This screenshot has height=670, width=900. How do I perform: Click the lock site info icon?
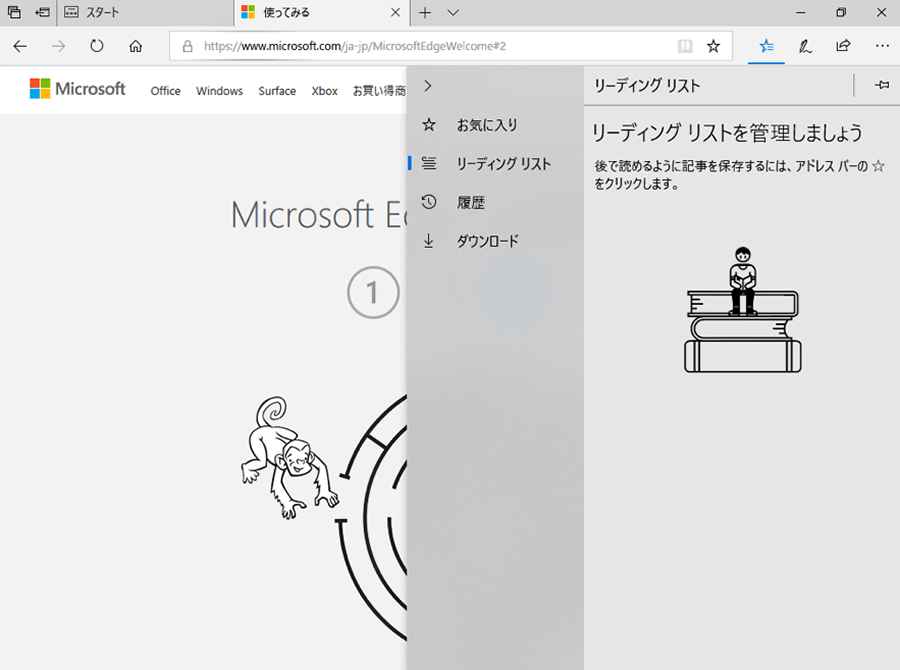point(188,46)
